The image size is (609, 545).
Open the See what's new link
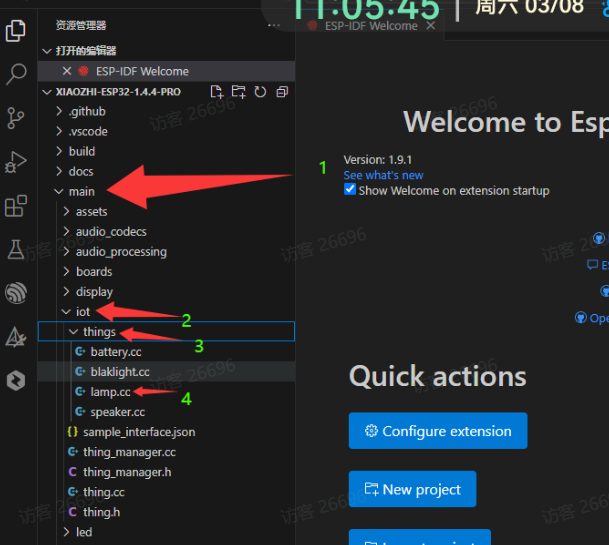tap(383, 175)
